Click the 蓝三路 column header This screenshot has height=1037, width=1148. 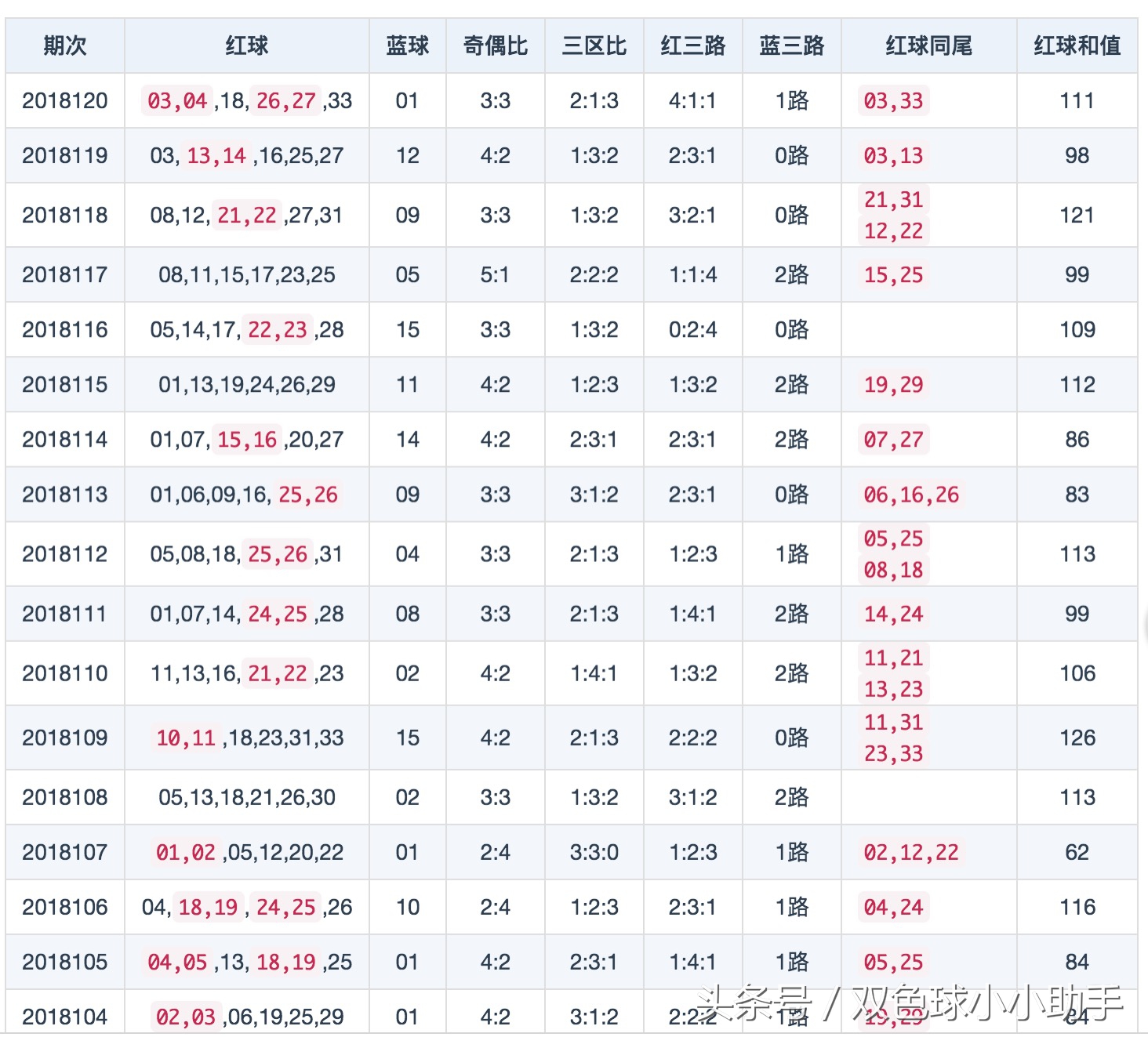[791, 46]
